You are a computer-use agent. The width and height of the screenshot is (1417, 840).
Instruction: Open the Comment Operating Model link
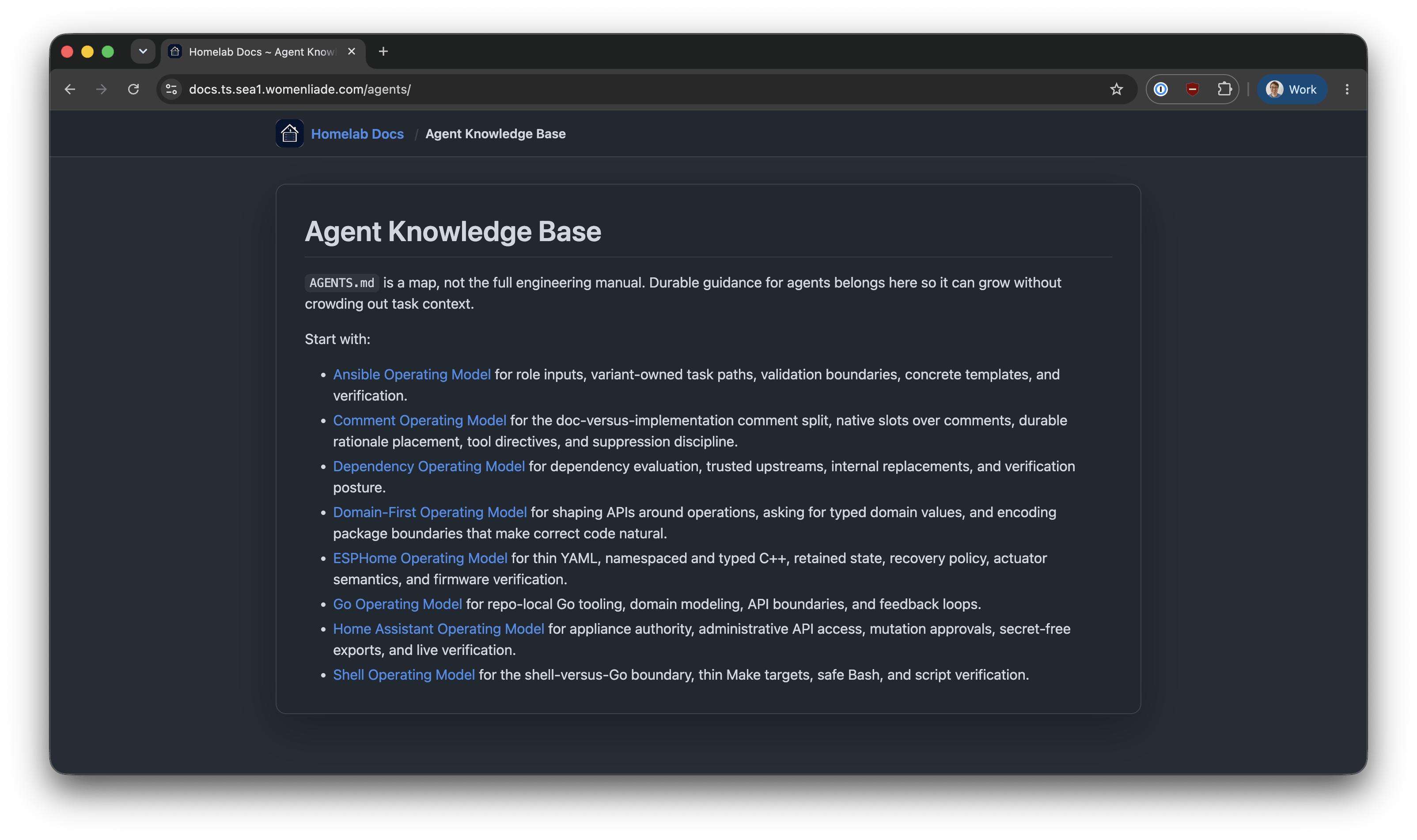(420, 420)
